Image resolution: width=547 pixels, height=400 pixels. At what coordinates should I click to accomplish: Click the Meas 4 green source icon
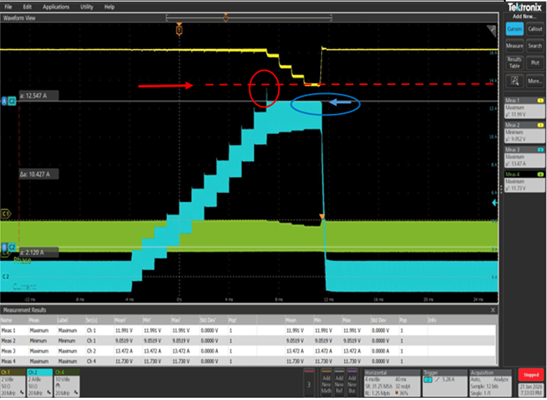[x=540, y=174]
